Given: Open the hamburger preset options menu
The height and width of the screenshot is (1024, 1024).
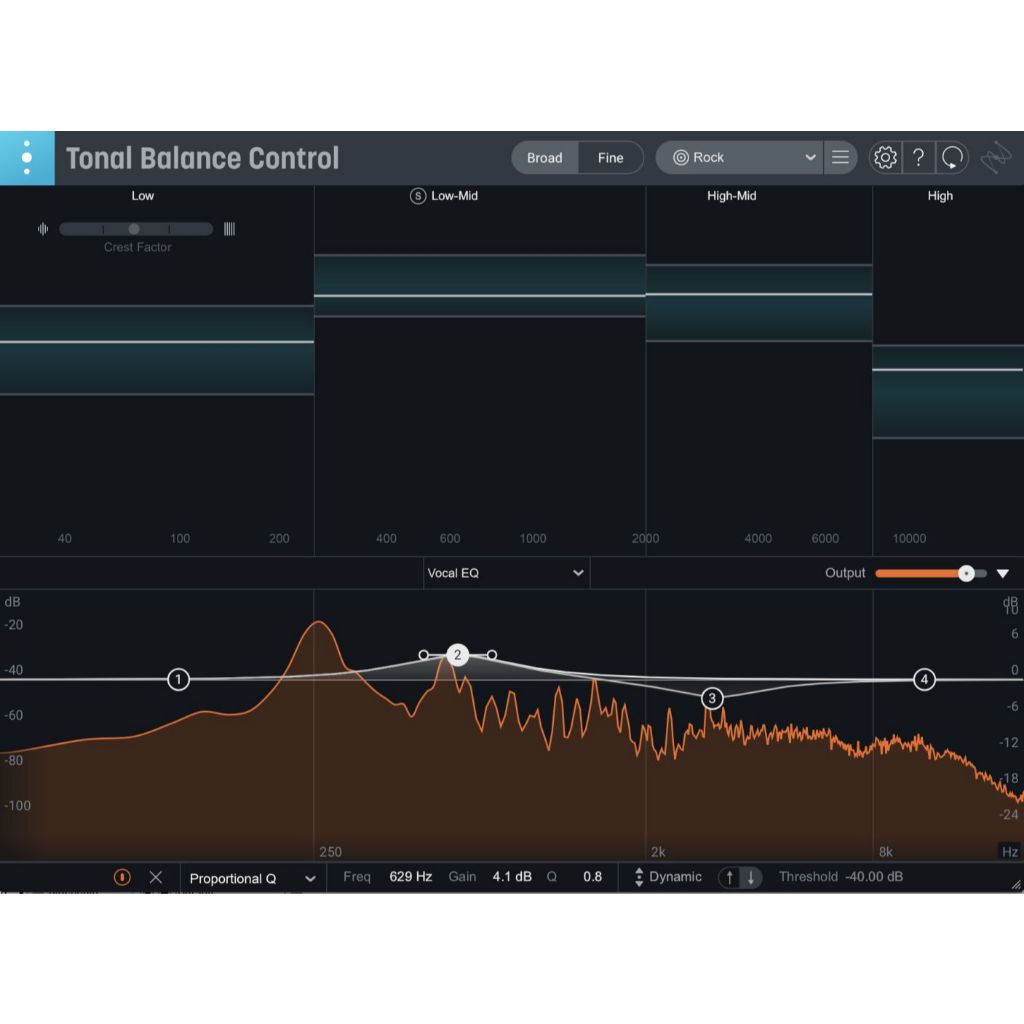Looking at the screenshot, I should 840,157.
